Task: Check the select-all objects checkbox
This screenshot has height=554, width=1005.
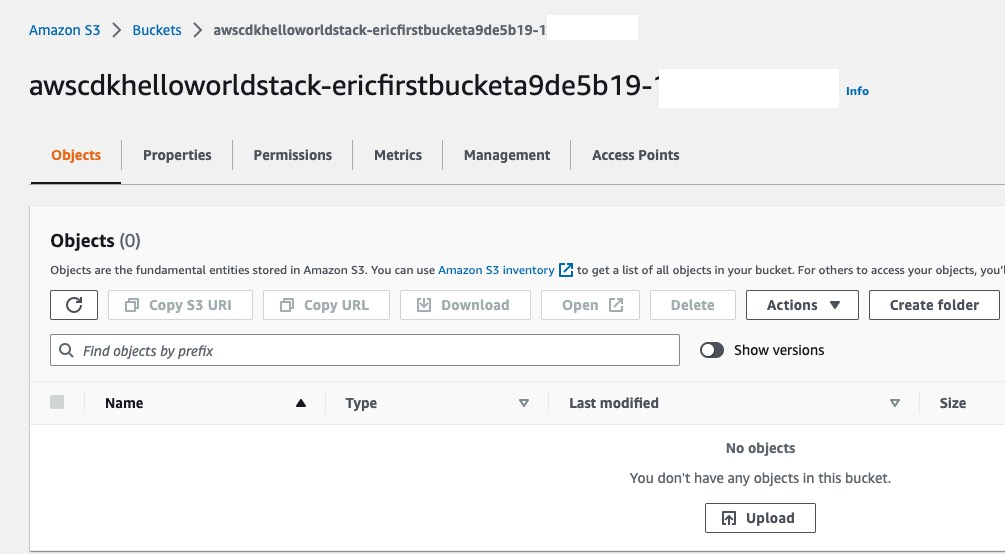Action: [57, 402]
